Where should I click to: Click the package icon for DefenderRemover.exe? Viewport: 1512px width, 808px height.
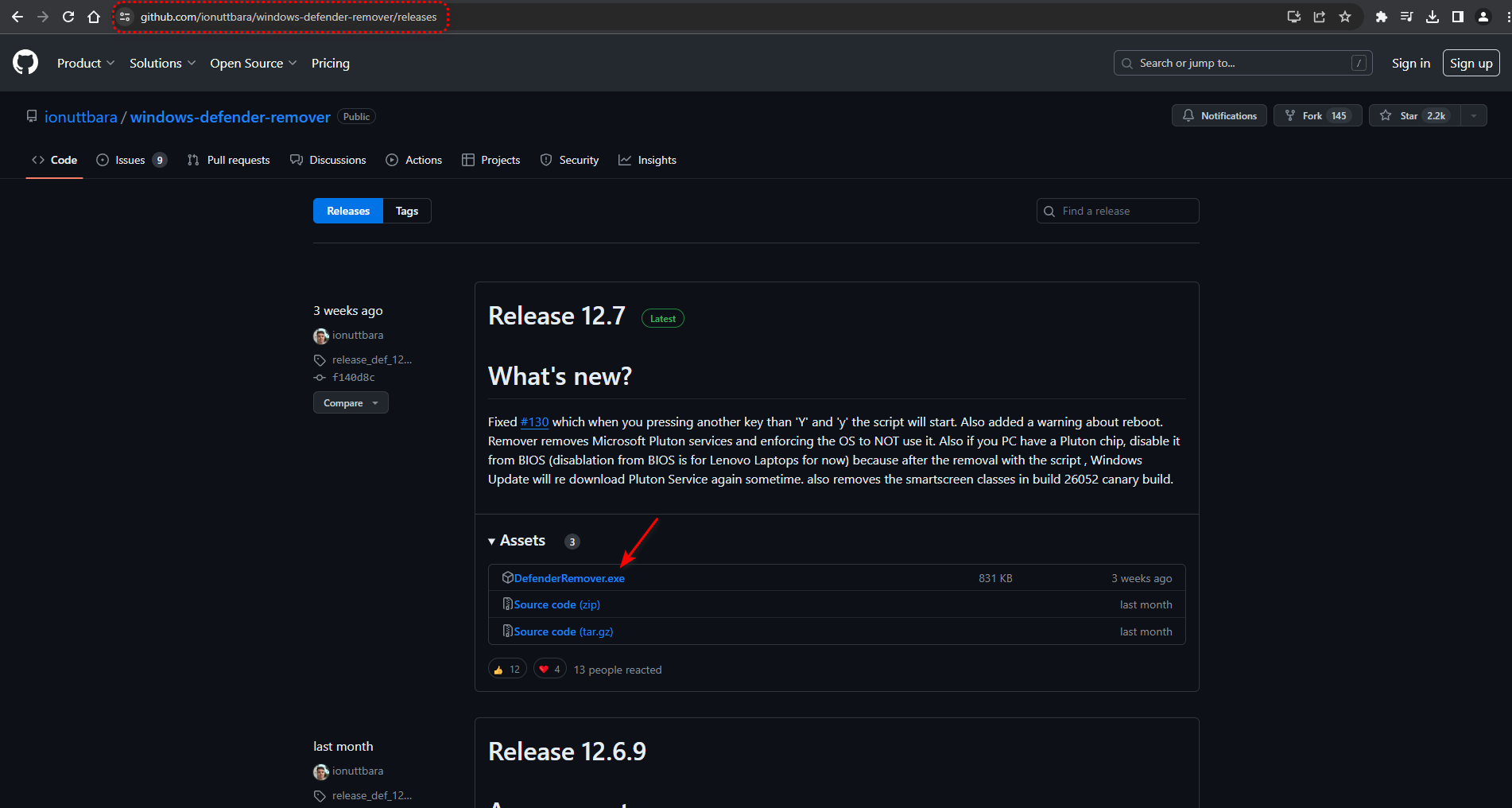coord(507,577)
